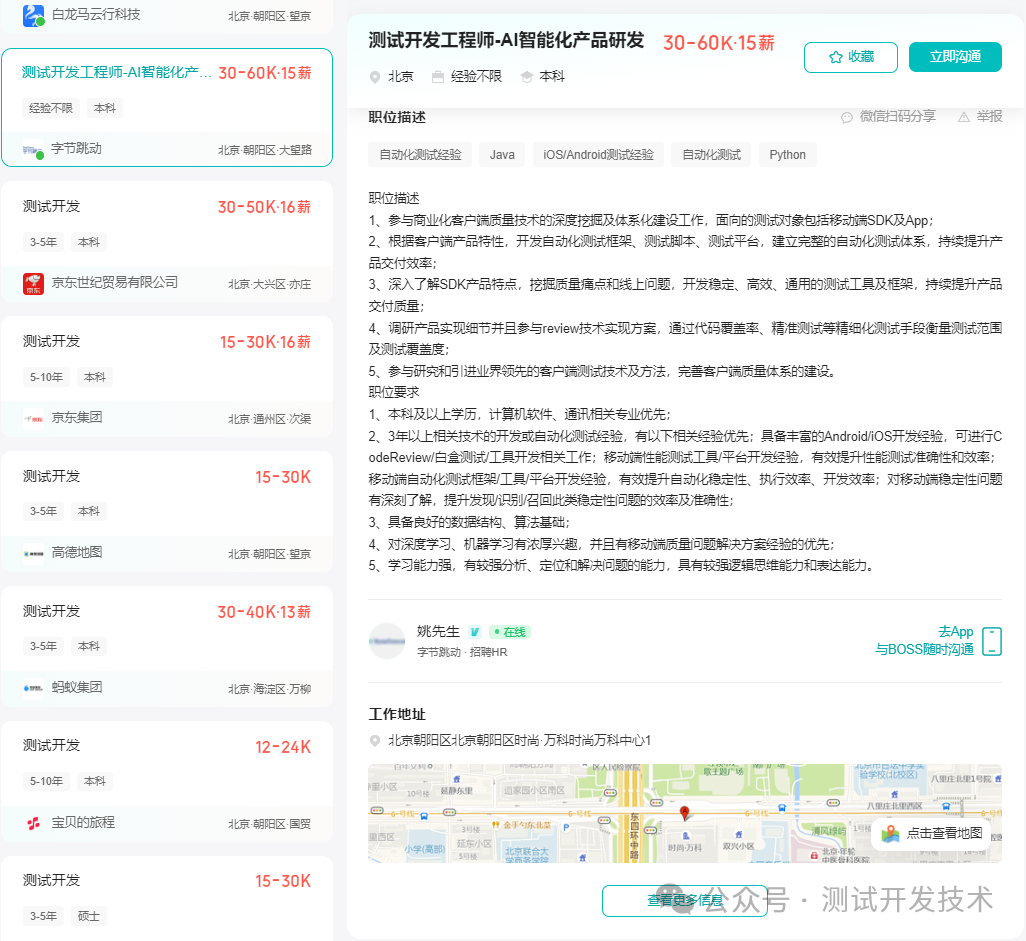Viewport: 1026px width, 941px height.
Task: Open 测试开发 30-40K·13薪 job card
Action: [x=167, y=647]
